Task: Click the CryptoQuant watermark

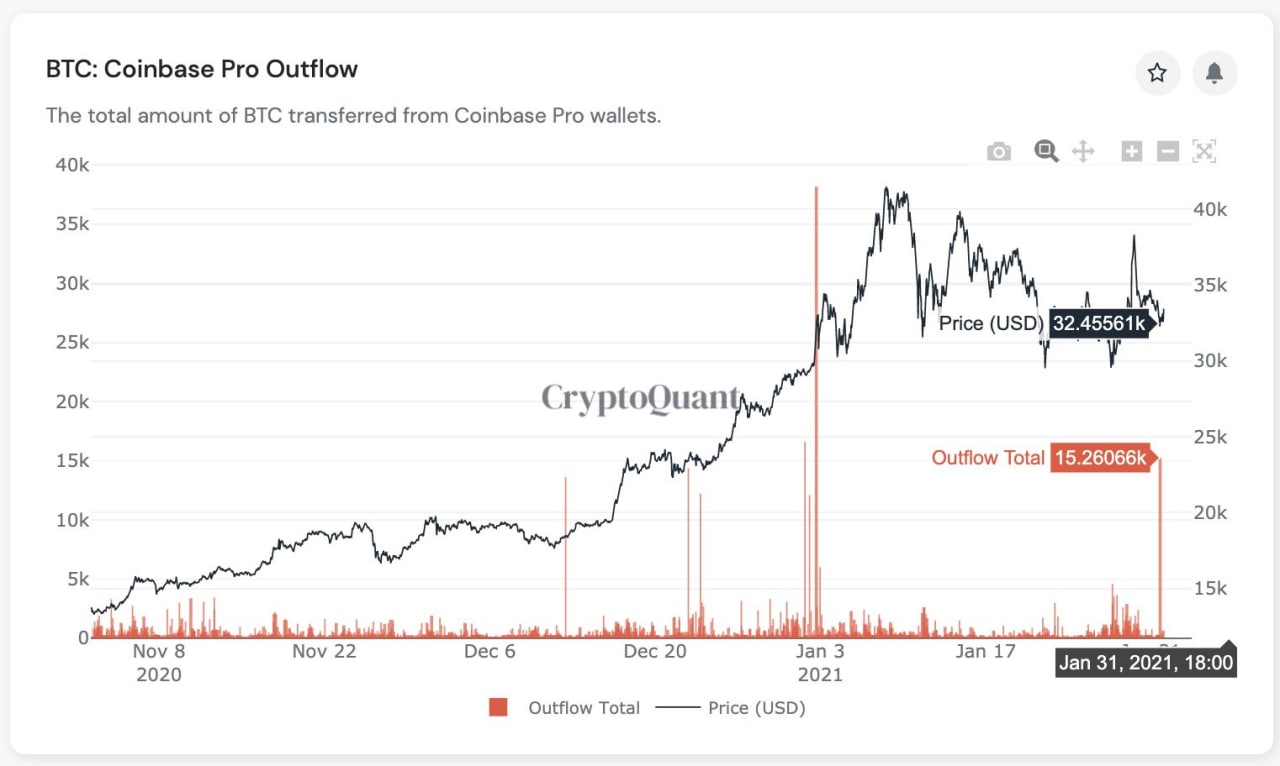Action: coord(640,399)
